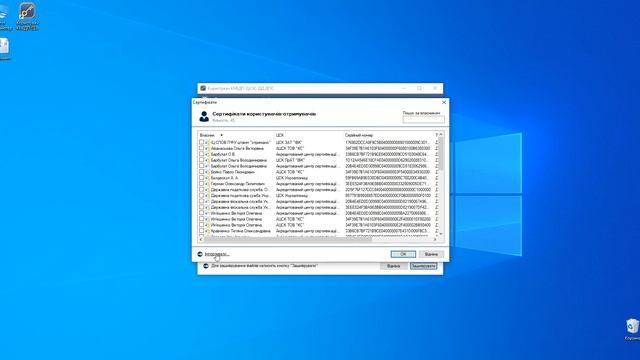The height and width of the screenshot is (360, 640).
Task: Click right arrow of horizontal list scrollbar
Action: tap(435, 239)
